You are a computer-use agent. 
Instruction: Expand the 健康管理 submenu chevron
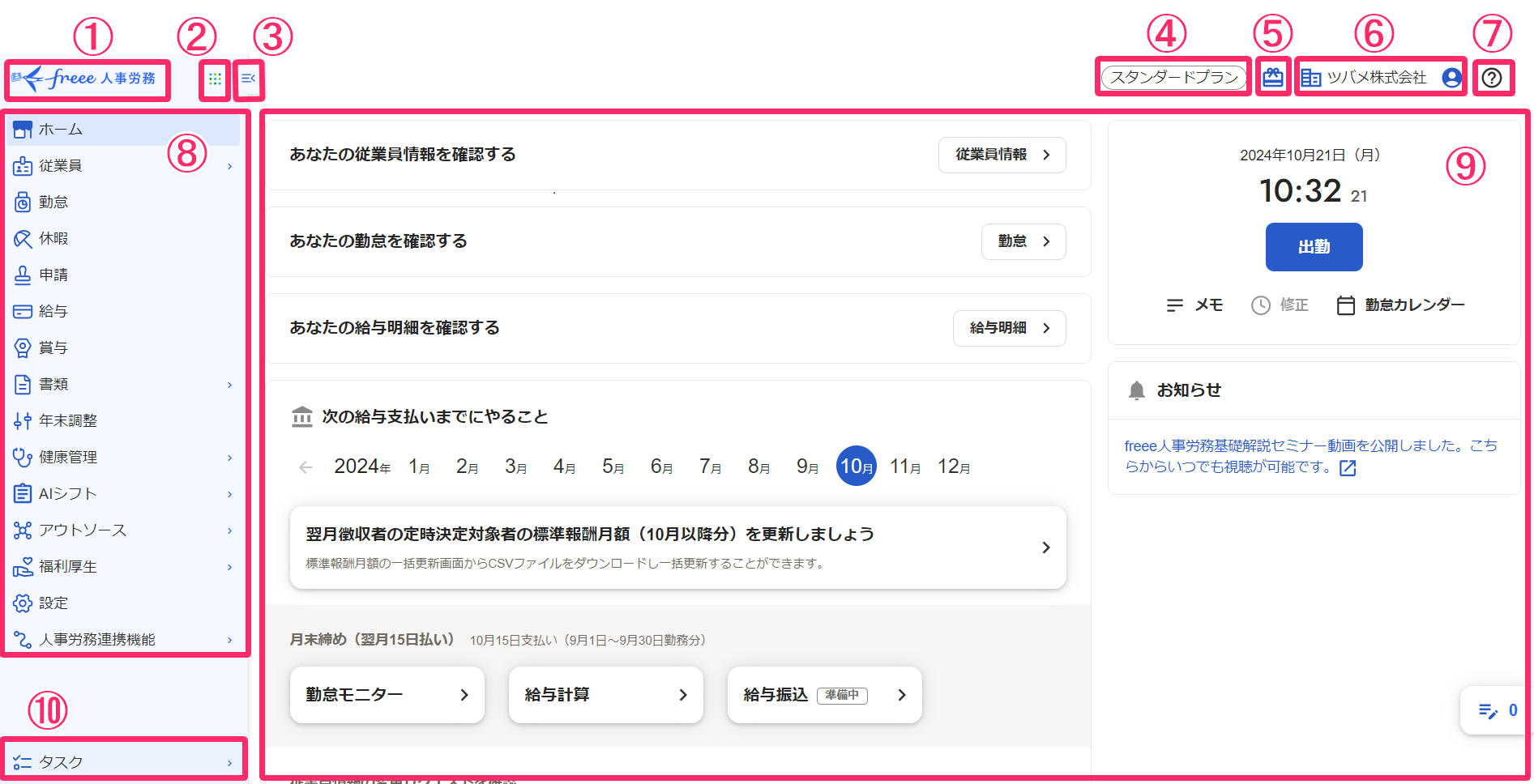point(230,458)
